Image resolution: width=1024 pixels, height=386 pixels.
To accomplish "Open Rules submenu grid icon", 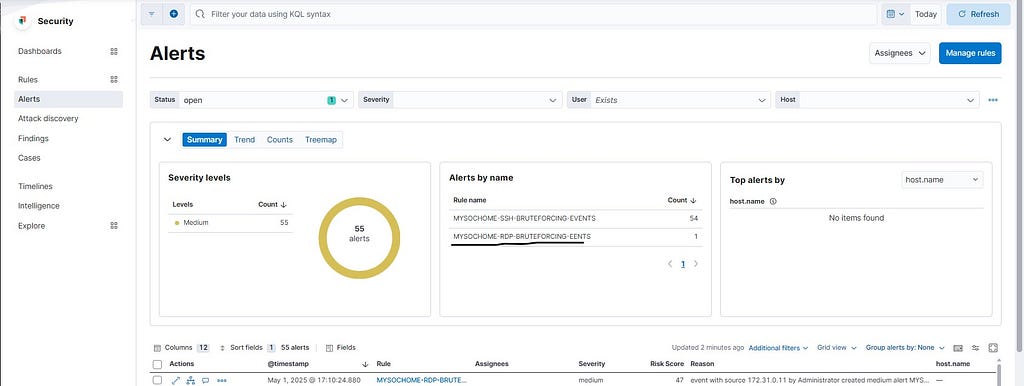I will 114,80.
